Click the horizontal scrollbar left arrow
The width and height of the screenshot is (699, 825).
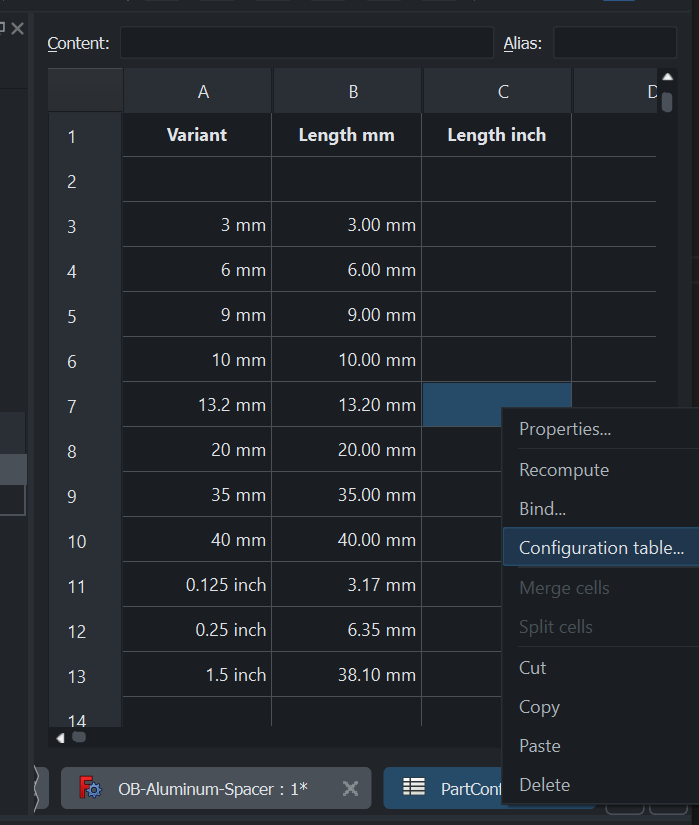pos(60,738)
